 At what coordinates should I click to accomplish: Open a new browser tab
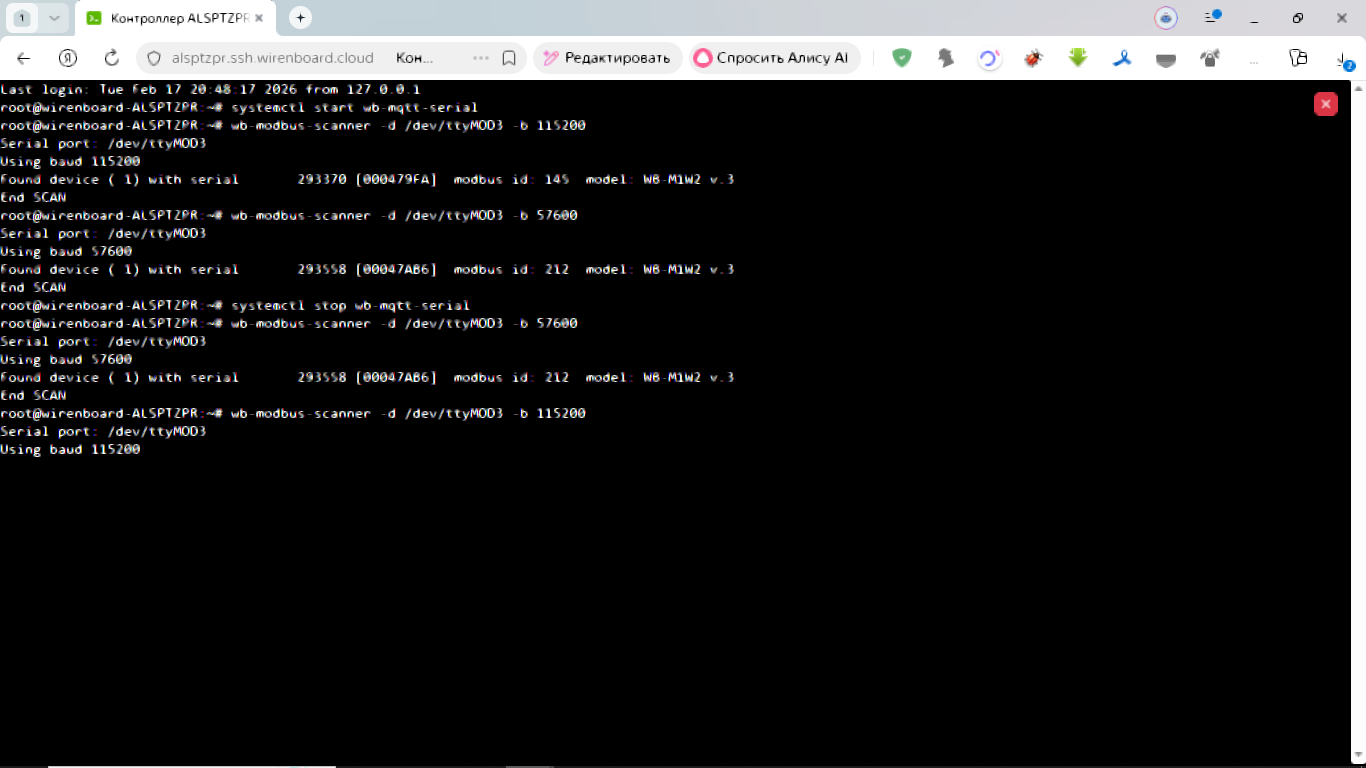(x=300, y=18)
